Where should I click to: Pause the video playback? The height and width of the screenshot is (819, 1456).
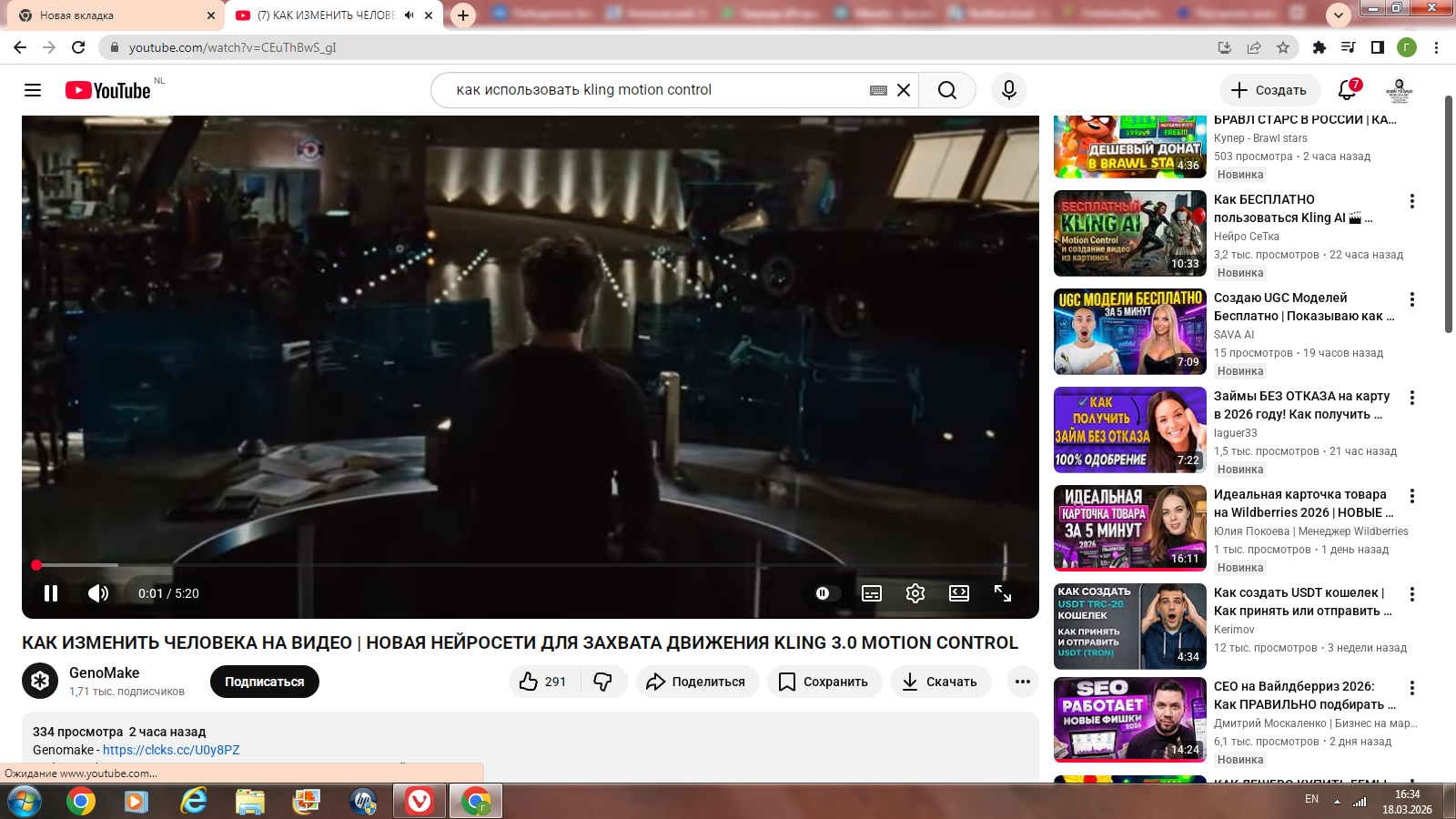(51, 593)
